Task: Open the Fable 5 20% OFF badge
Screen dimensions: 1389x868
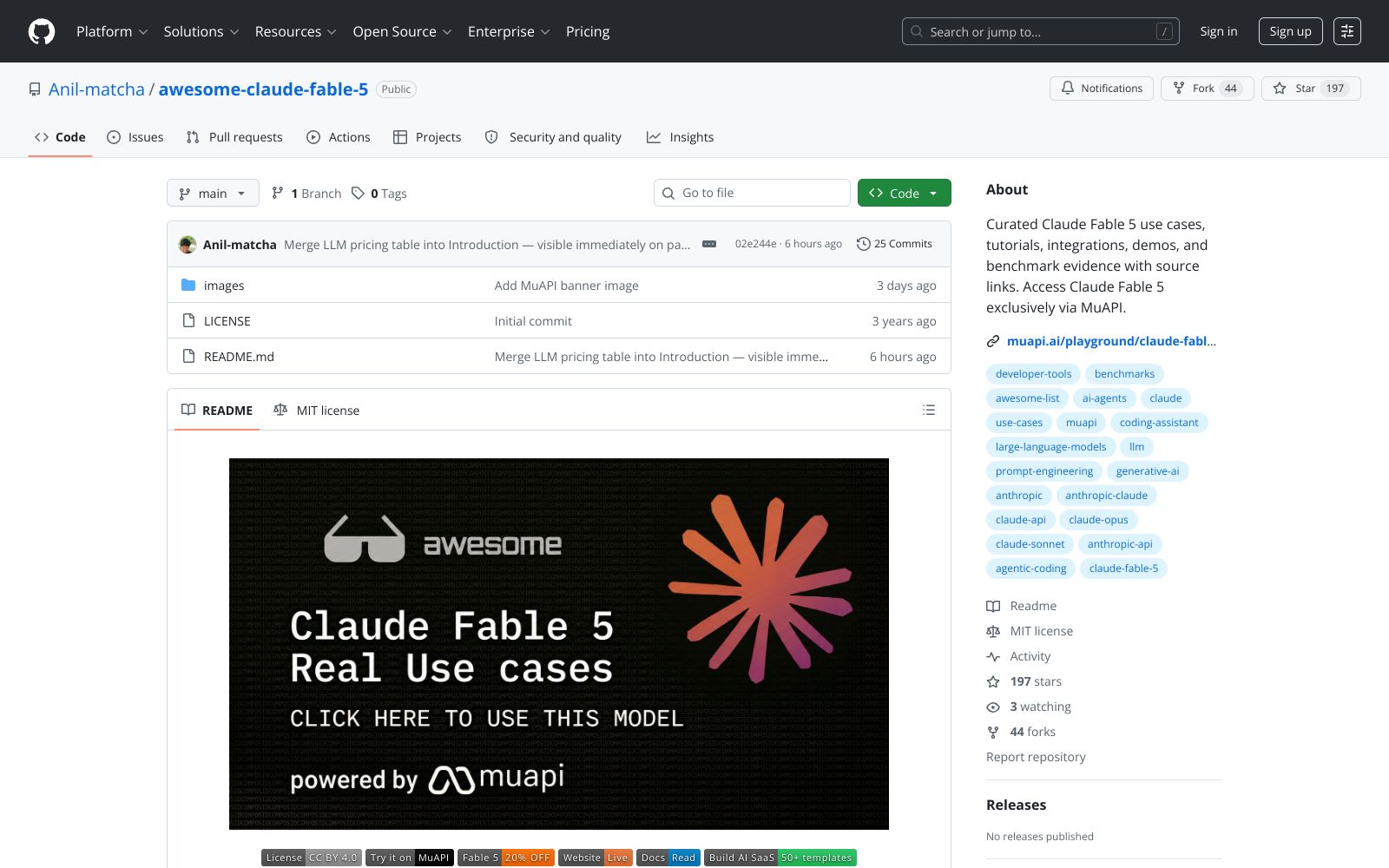Action: 506,858
